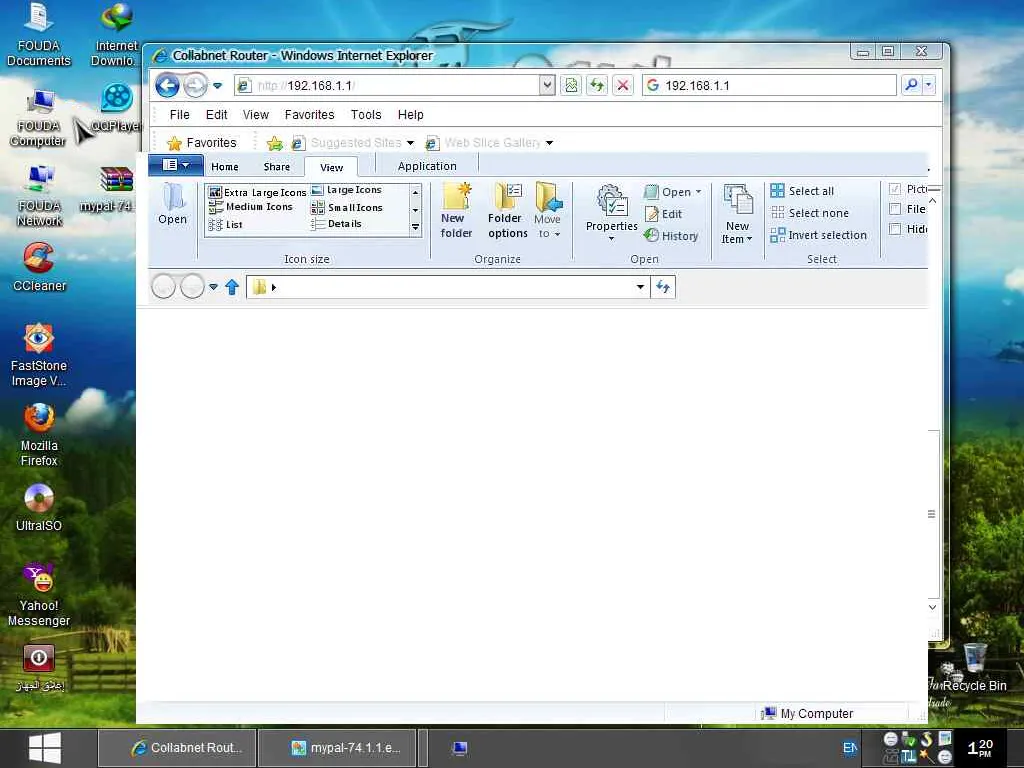Click the Google search box showing 192.168.1.1
This screenshot has height=768, width=1024.
769,86
